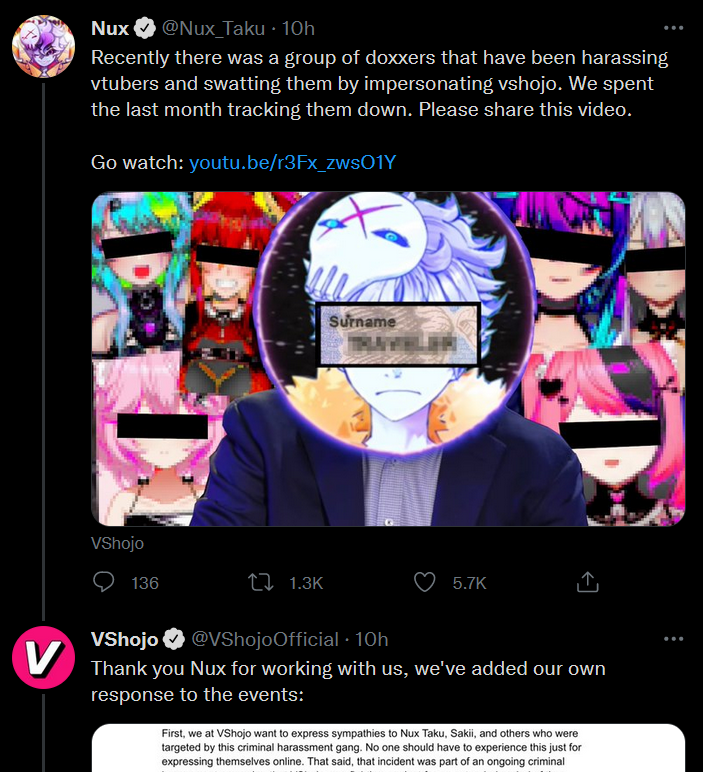Open the youtu.be/r3Fx_zwsO1Y link
This screenshot has width=703, height=772.
click(292, 162)
